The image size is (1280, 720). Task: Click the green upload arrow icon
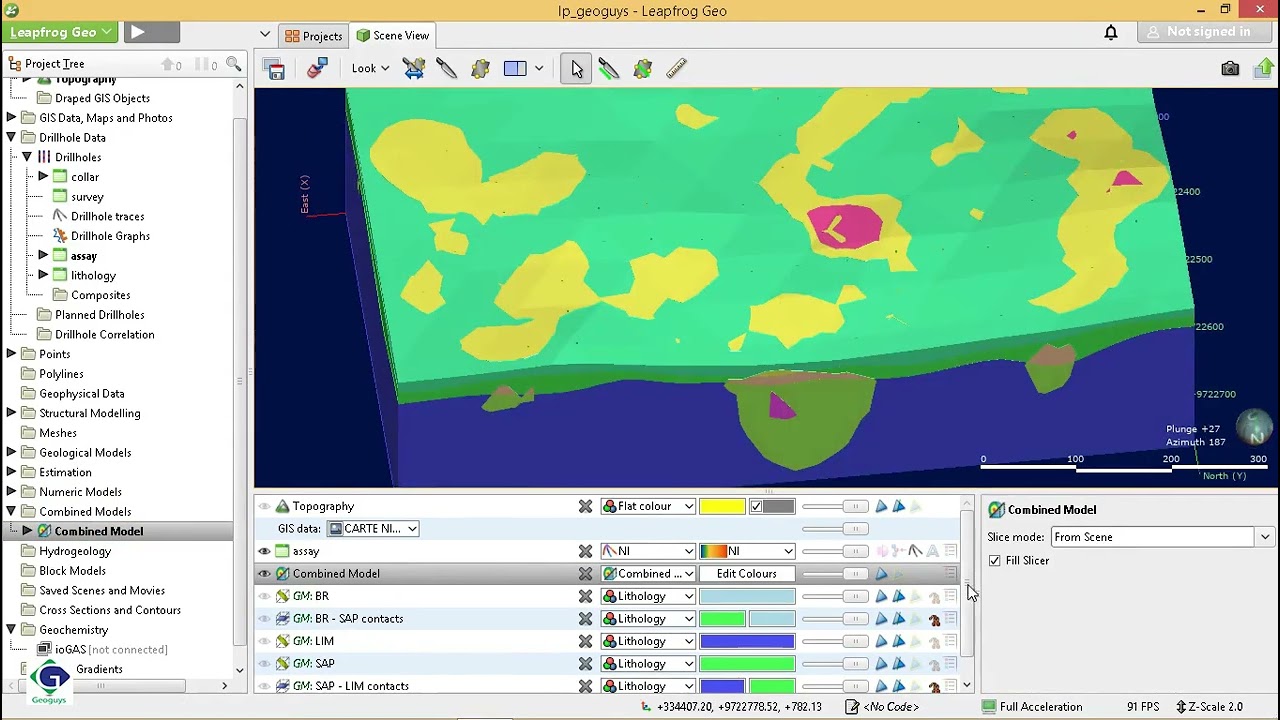[1264, 68]
